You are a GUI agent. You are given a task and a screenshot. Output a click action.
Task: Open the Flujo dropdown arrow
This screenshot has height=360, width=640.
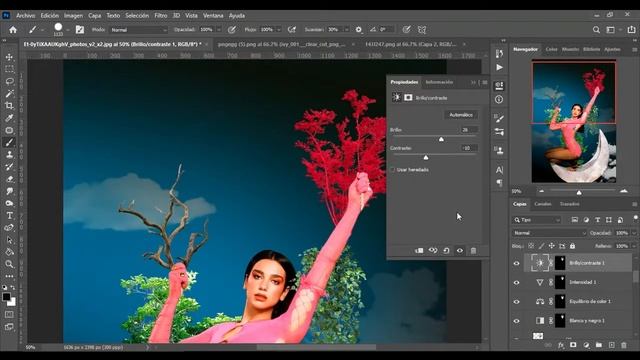[279, 30]
